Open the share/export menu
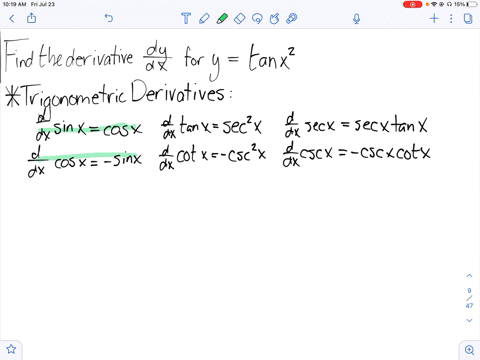 [31, 18]
